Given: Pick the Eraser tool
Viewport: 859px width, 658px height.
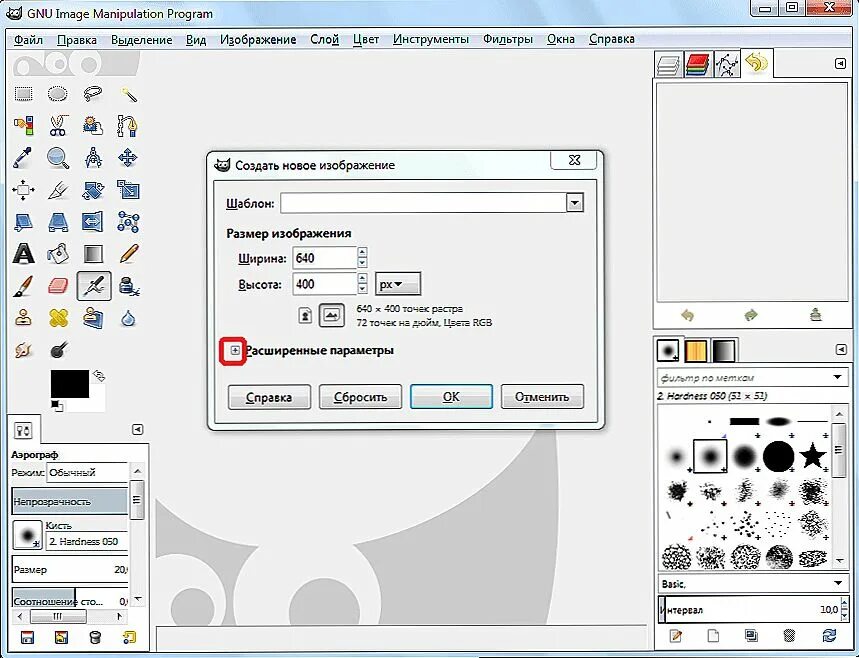Looking at the screenshot, I should [x=58, y=285].
